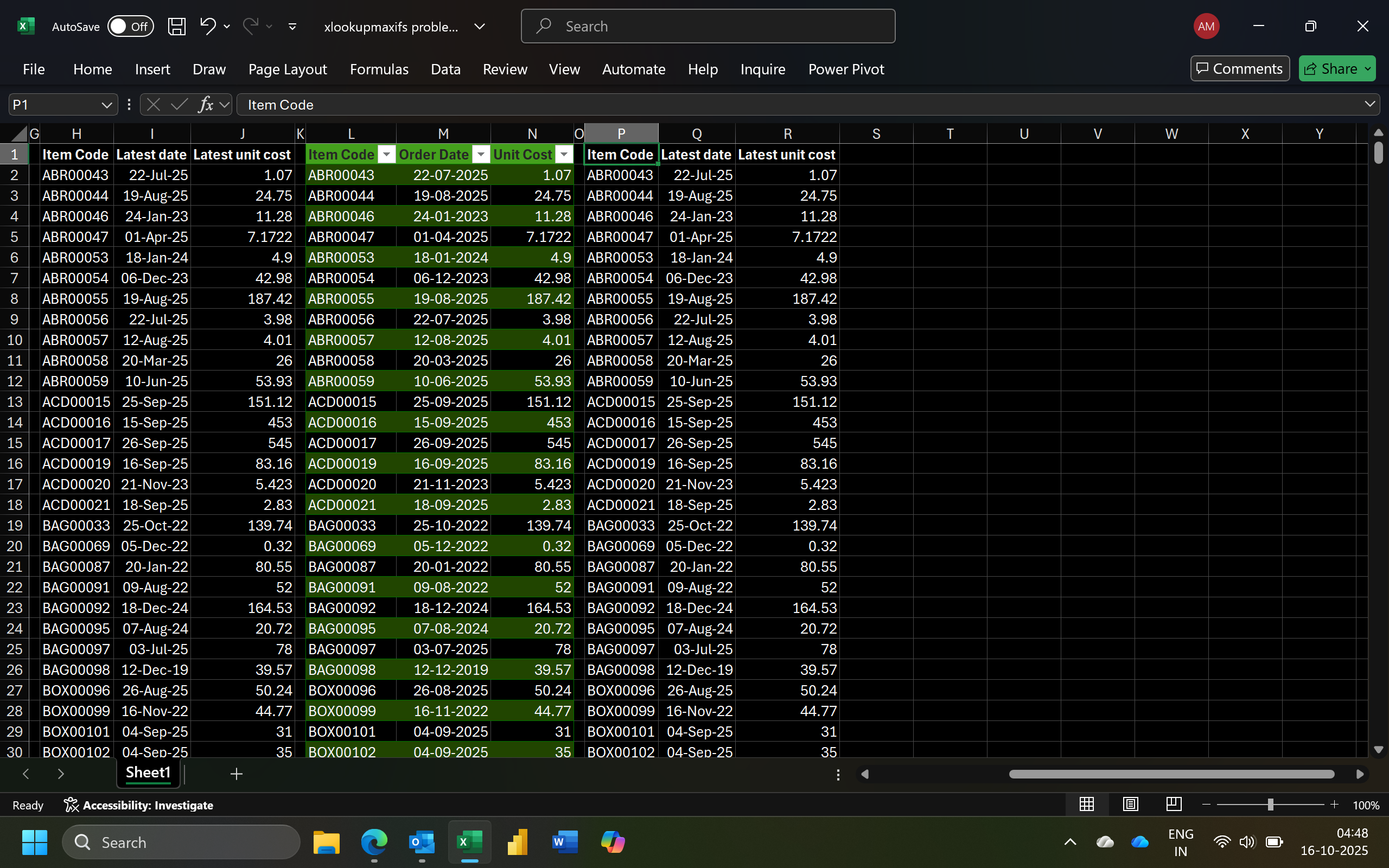Expand the formula bar chevron

click(1370, 104)
